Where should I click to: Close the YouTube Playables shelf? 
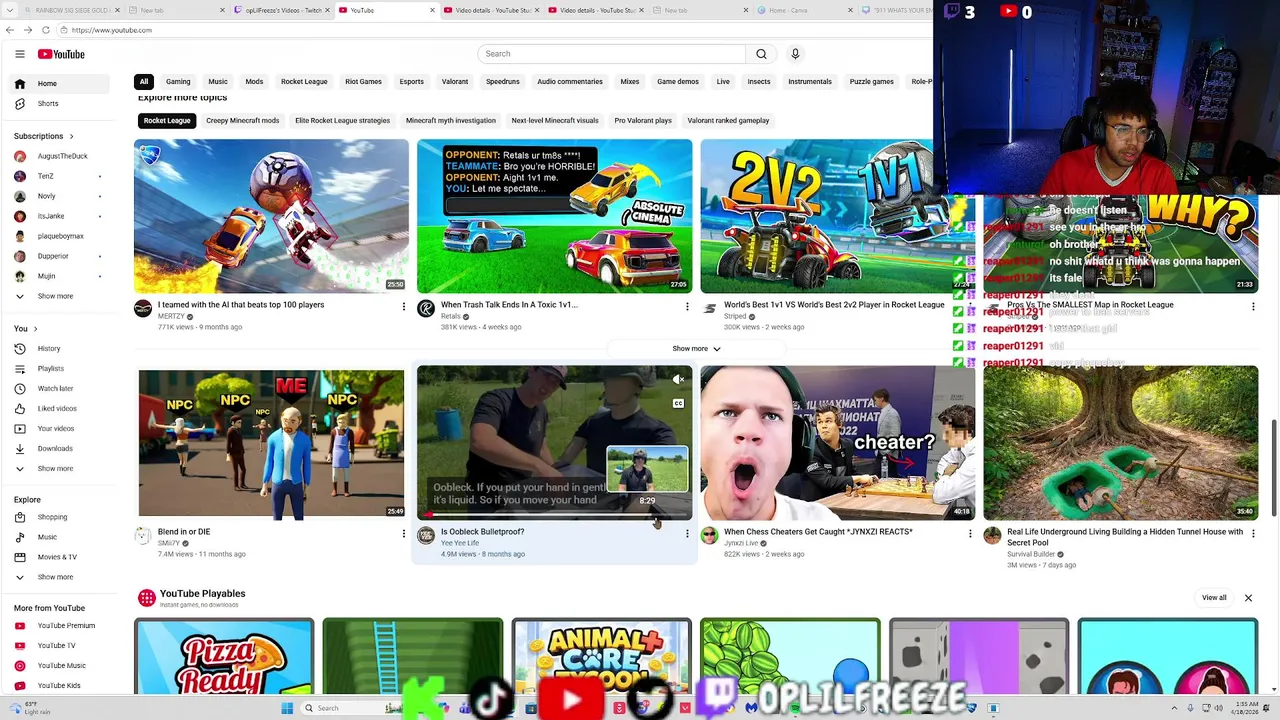click(x=1248, y=598)
